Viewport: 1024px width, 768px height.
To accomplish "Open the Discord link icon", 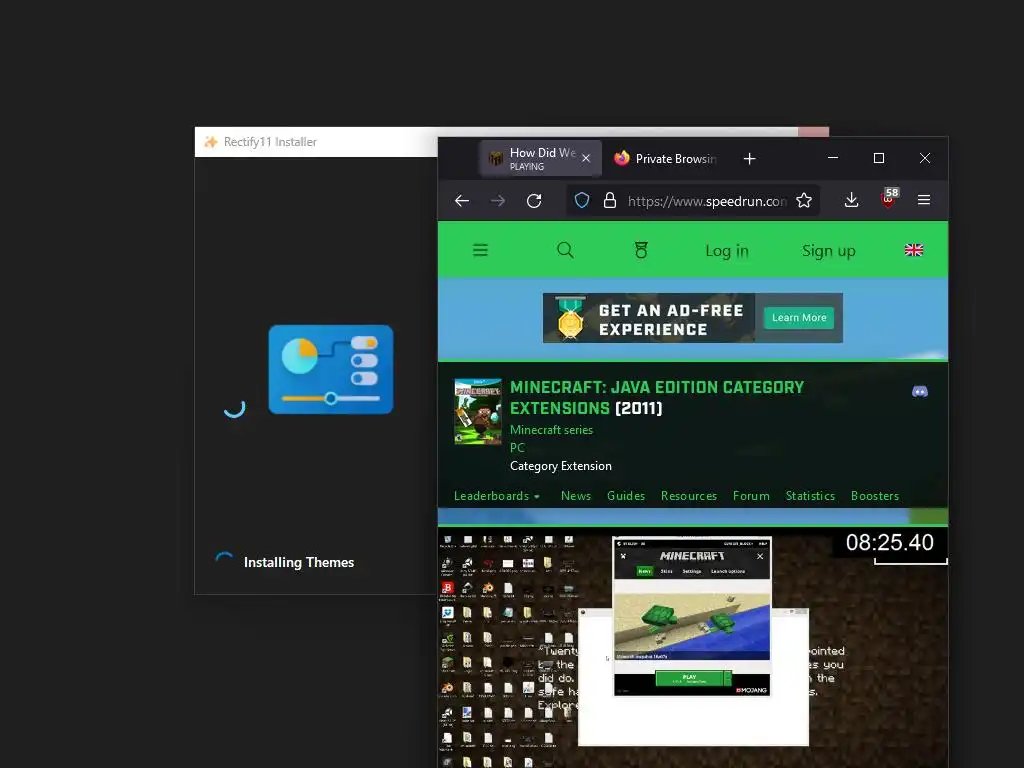I will coord(920,391).
